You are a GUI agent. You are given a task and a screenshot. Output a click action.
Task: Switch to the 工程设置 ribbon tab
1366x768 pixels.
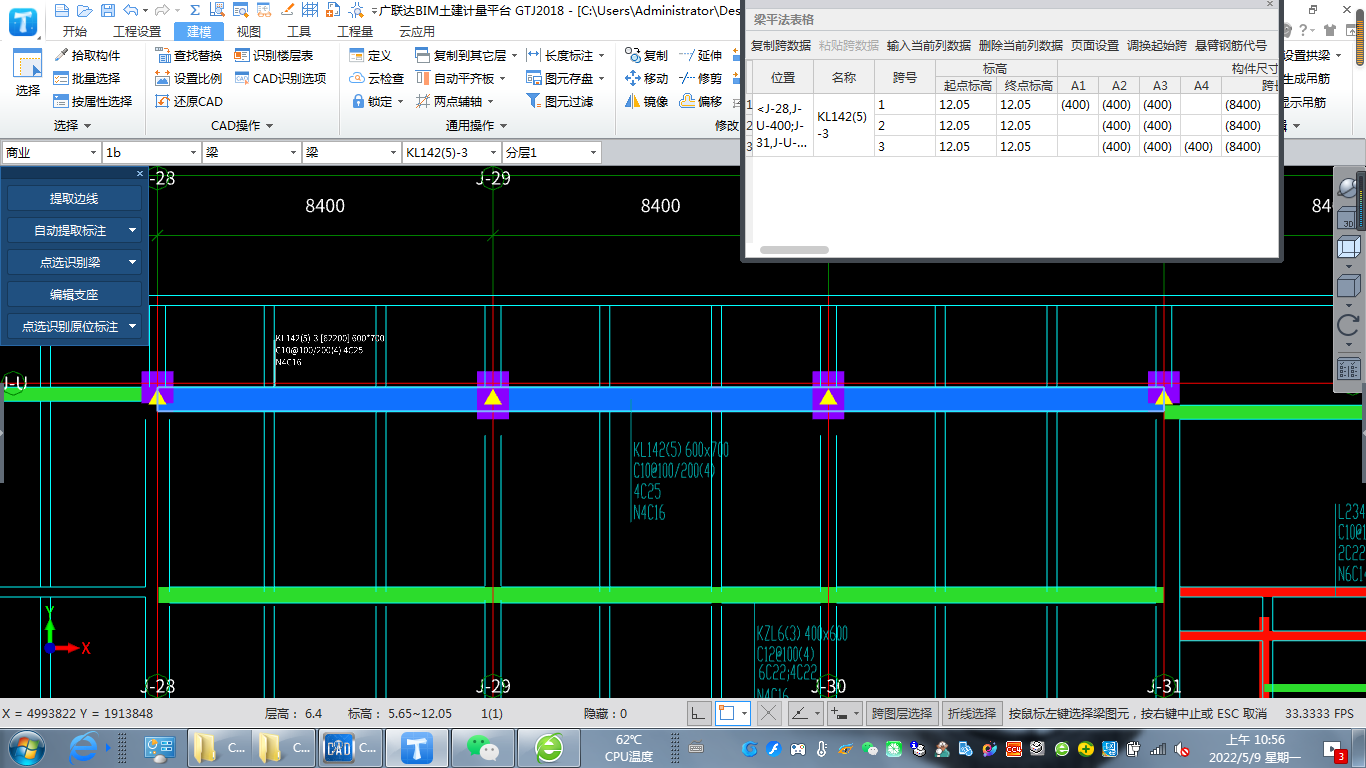pyautogui.click(x=137, y=31)
